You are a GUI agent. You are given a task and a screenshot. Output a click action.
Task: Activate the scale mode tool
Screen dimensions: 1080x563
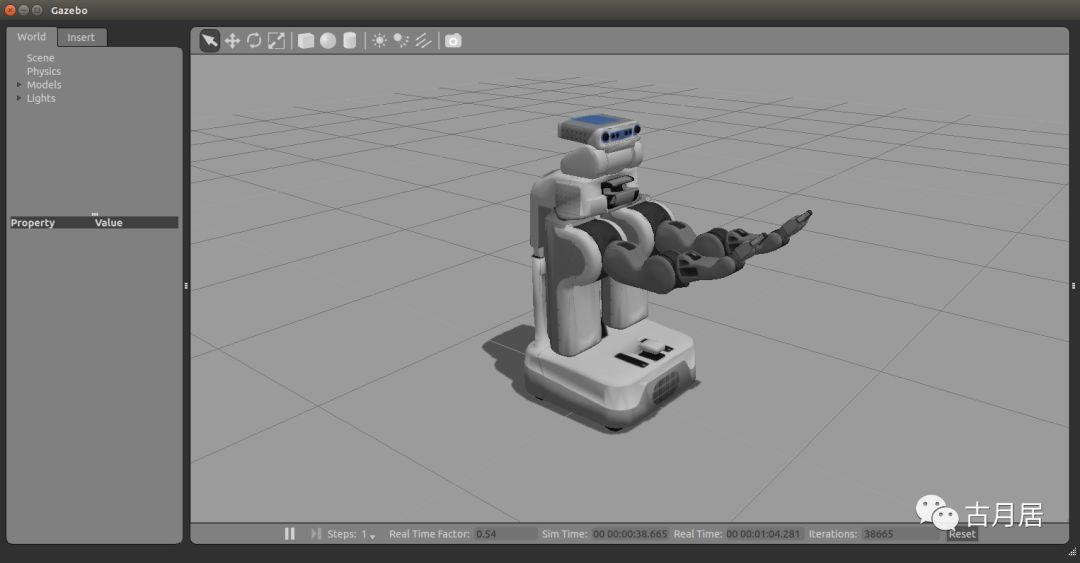click(276, 41)
